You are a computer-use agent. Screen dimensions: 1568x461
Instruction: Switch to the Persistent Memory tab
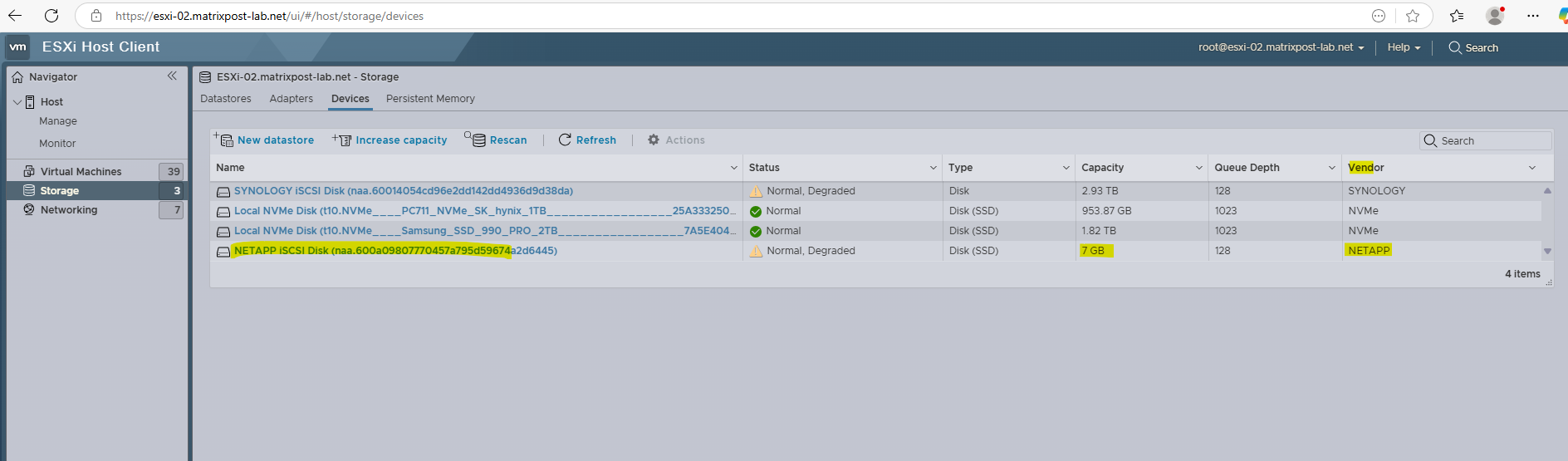(430, 99)
